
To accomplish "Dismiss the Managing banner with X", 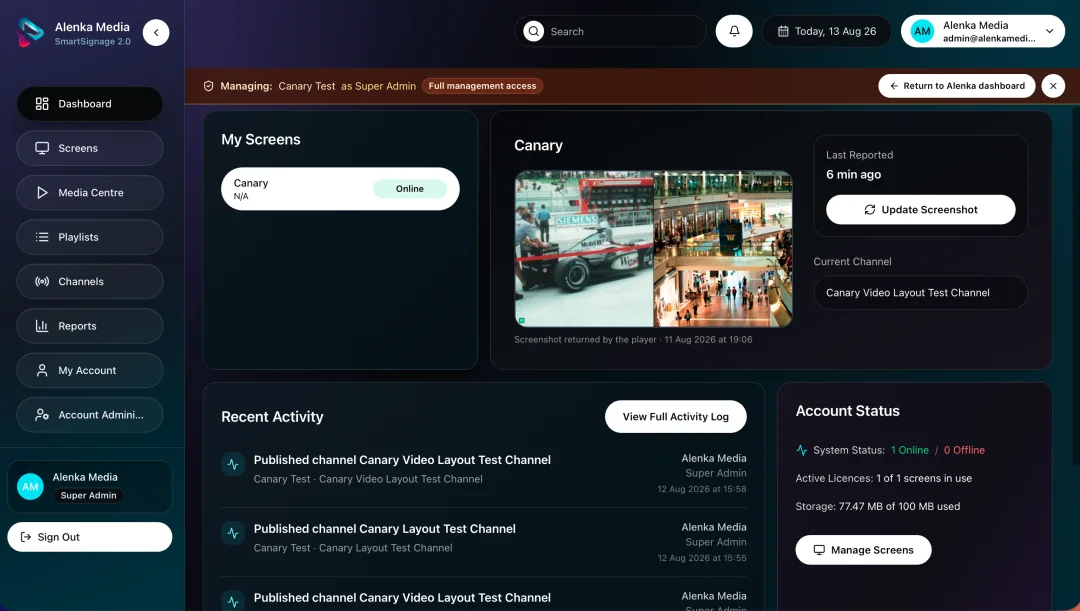I will tap(1053, 86).
